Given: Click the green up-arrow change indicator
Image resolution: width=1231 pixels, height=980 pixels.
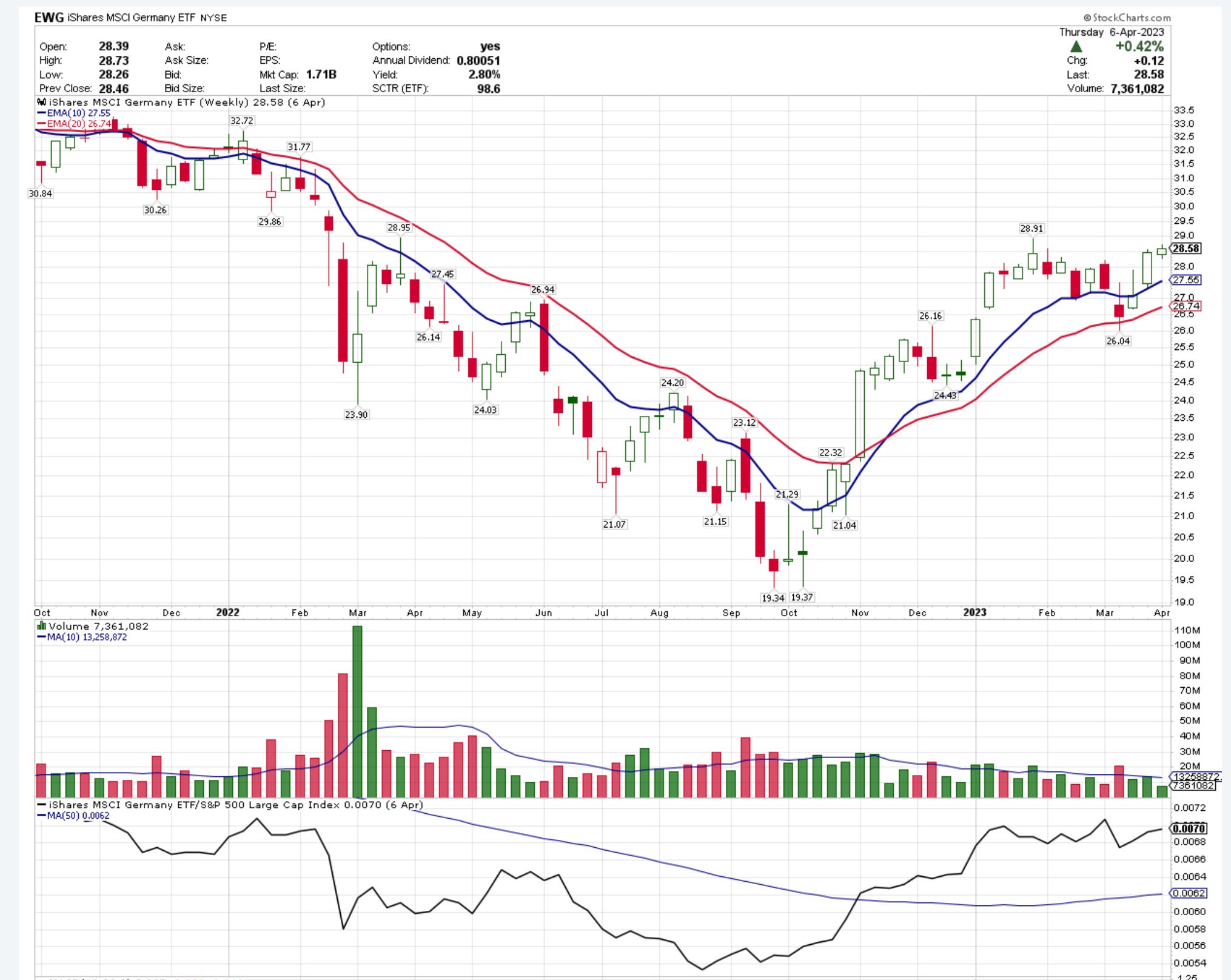Looking at the screenshot, I should click(x=1076, y=47).
